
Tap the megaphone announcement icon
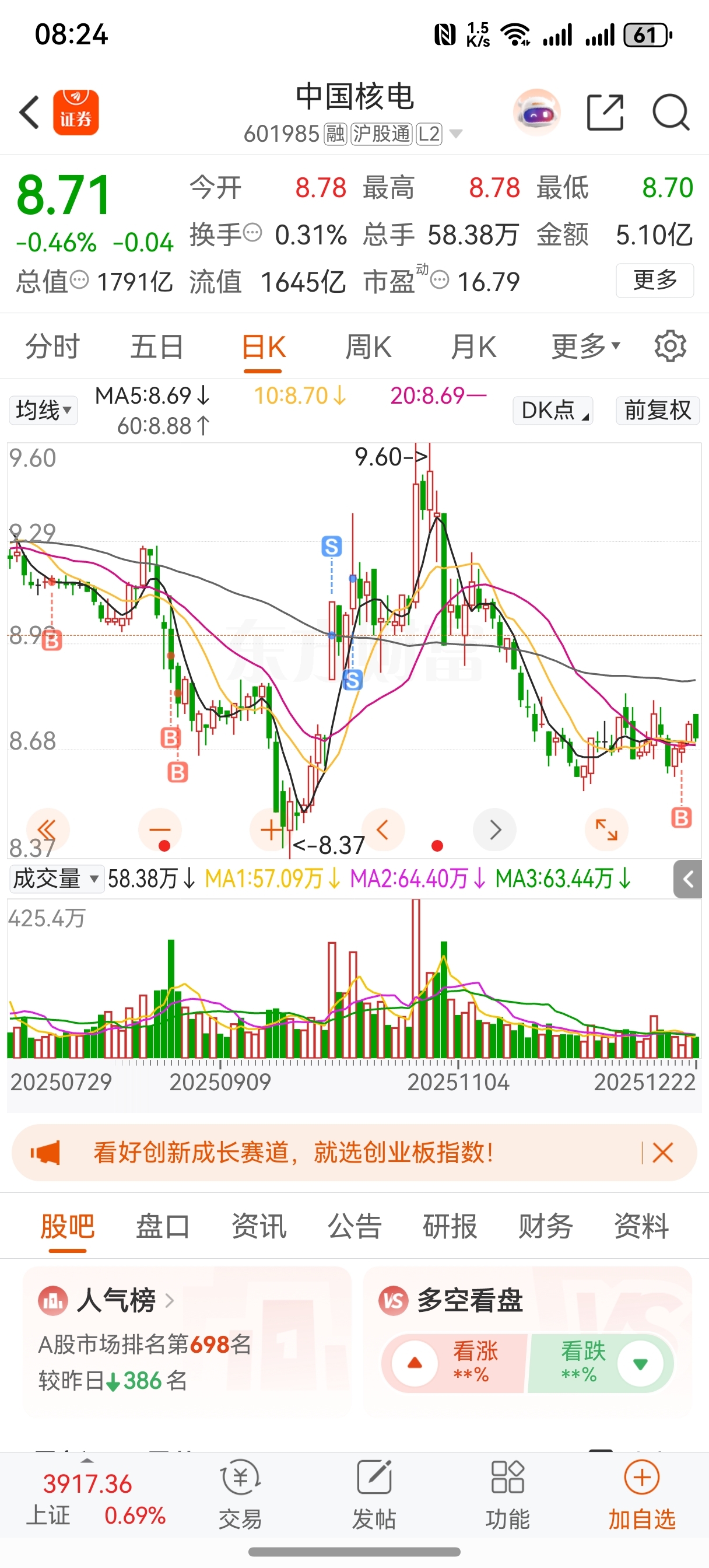[45, 1152]
